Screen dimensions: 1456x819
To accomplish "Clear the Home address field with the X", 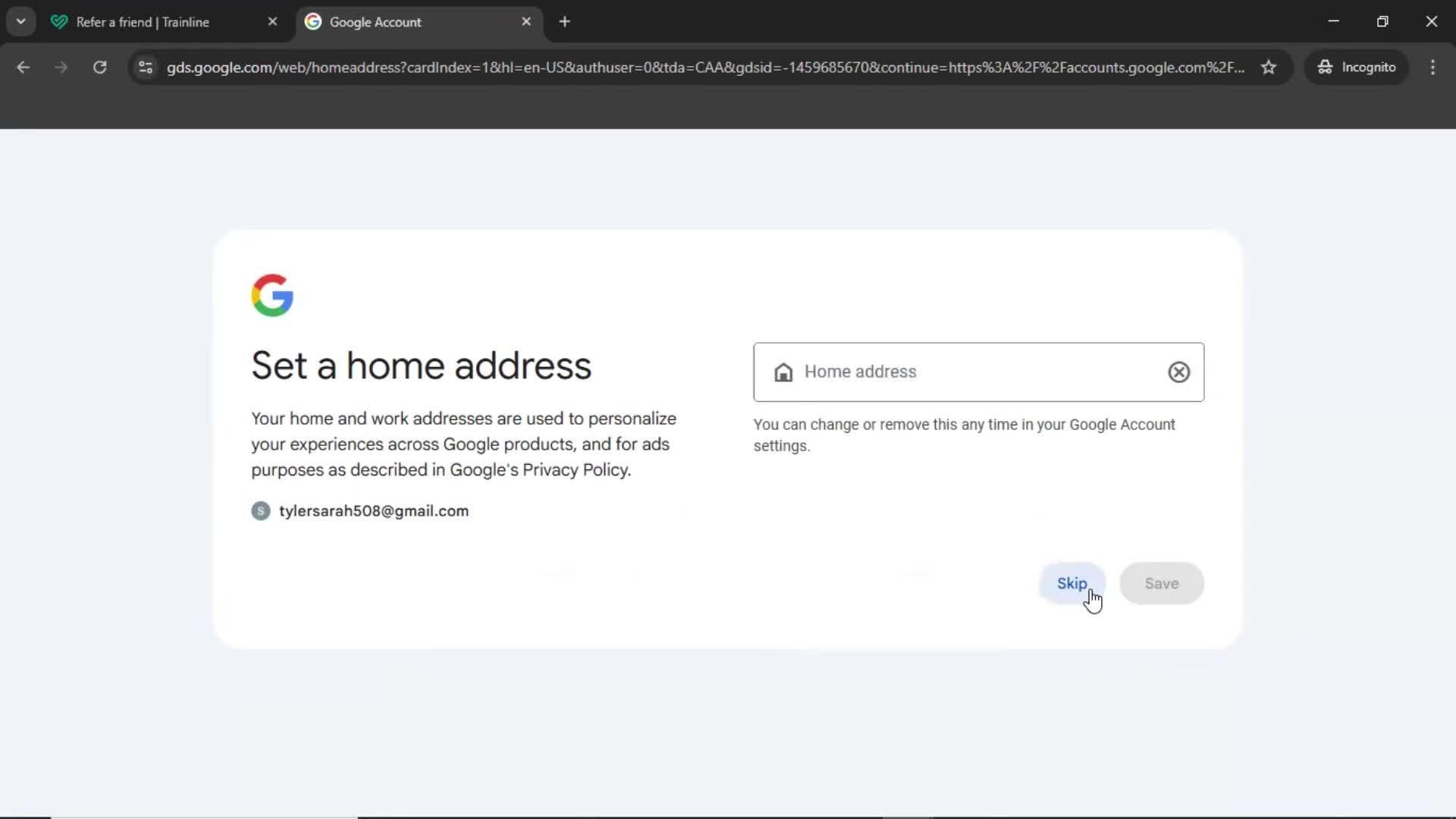I will tap(1179, 372).
